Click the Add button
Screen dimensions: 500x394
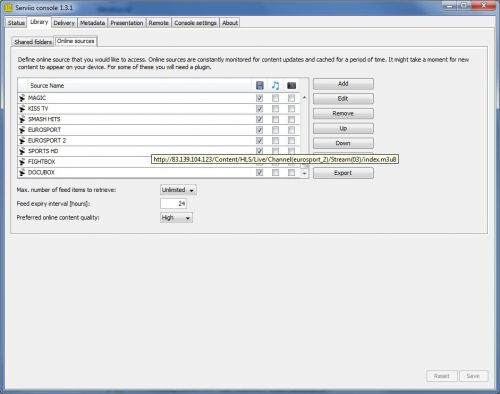click(x=343, y=84)
